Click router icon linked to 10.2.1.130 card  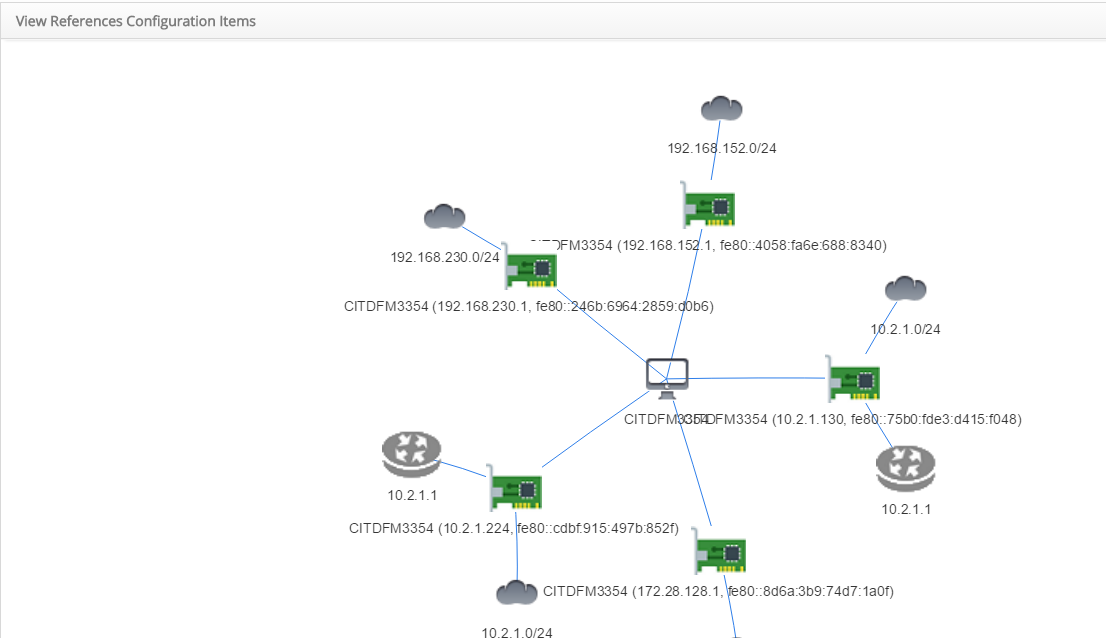[904, 469]
